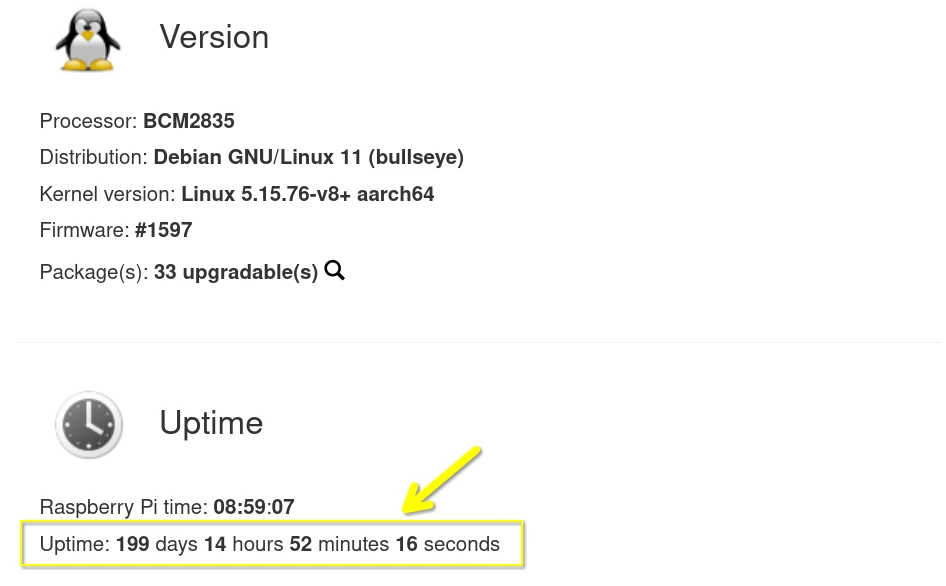Click the Raspberry Pi time label

(x=123, y=507)
